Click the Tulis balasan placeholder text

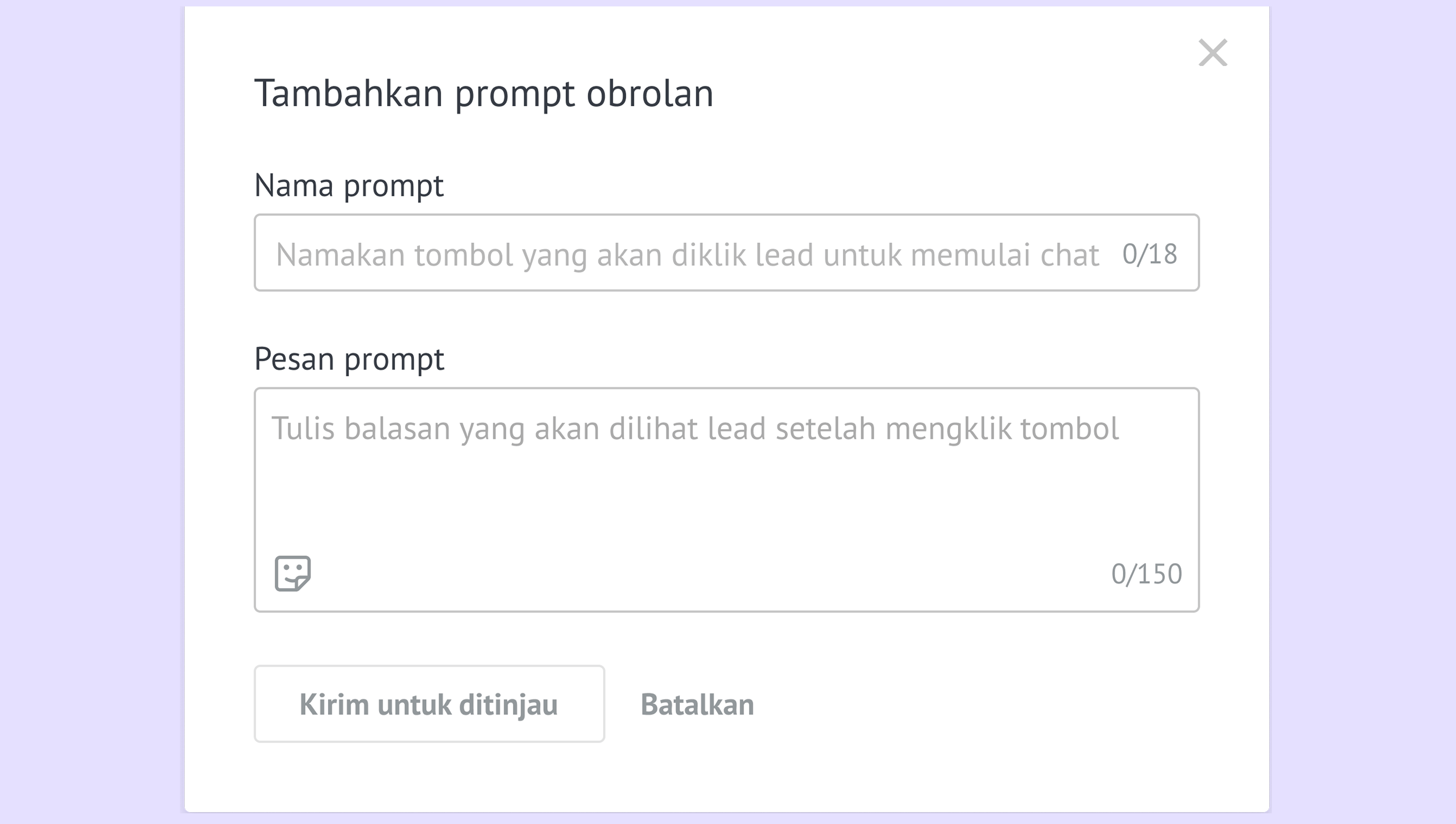[x=695, y=429]
